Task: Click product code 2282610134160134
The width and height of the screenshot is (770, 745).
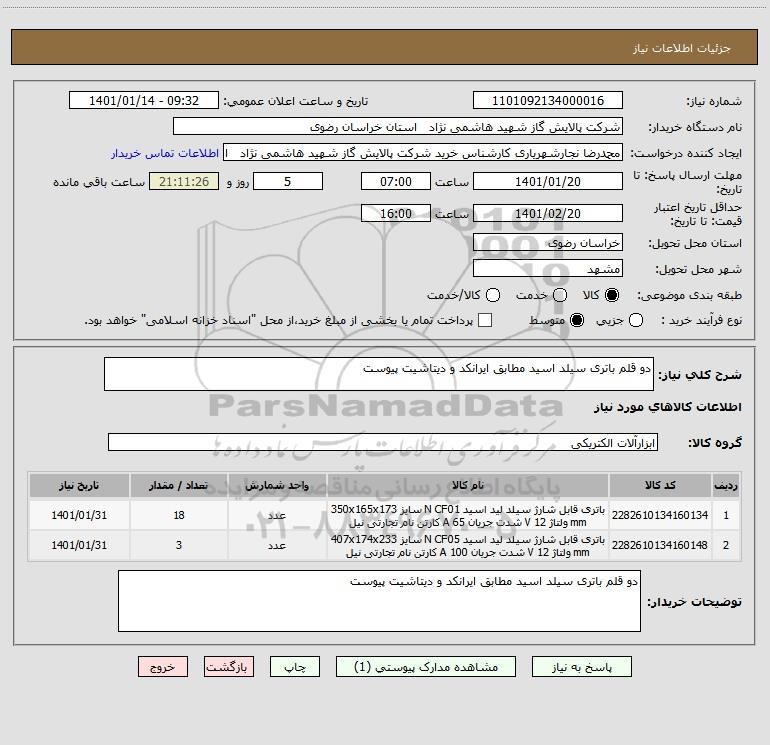Action: [x=660, y=515]
